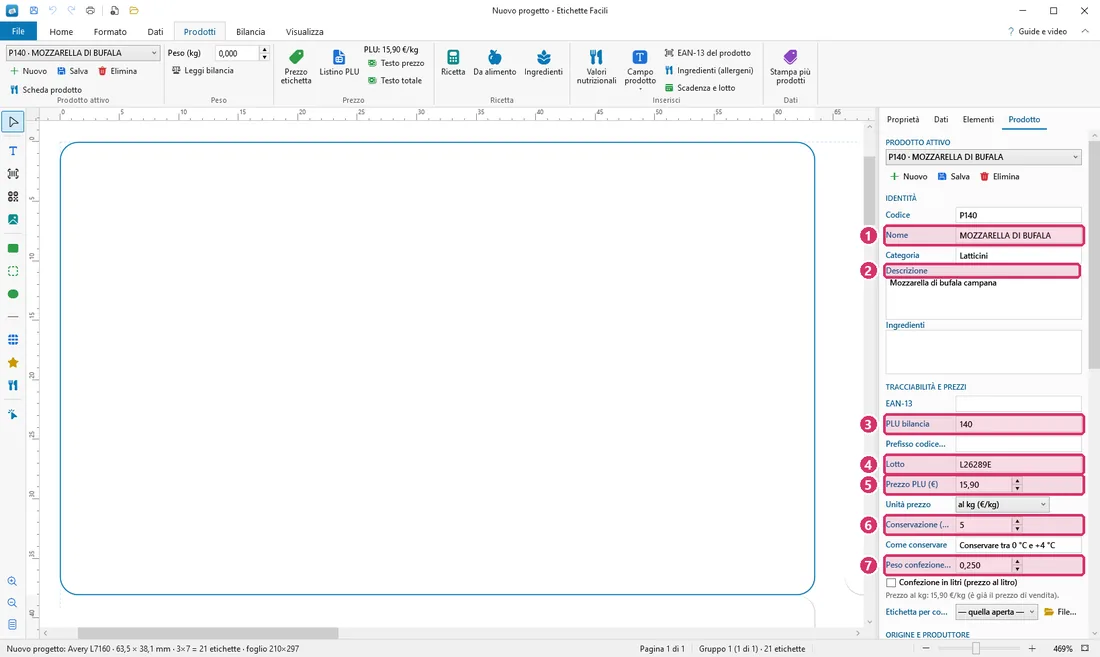Click the Peso (kg) input field in ribbon

[237, 53]
